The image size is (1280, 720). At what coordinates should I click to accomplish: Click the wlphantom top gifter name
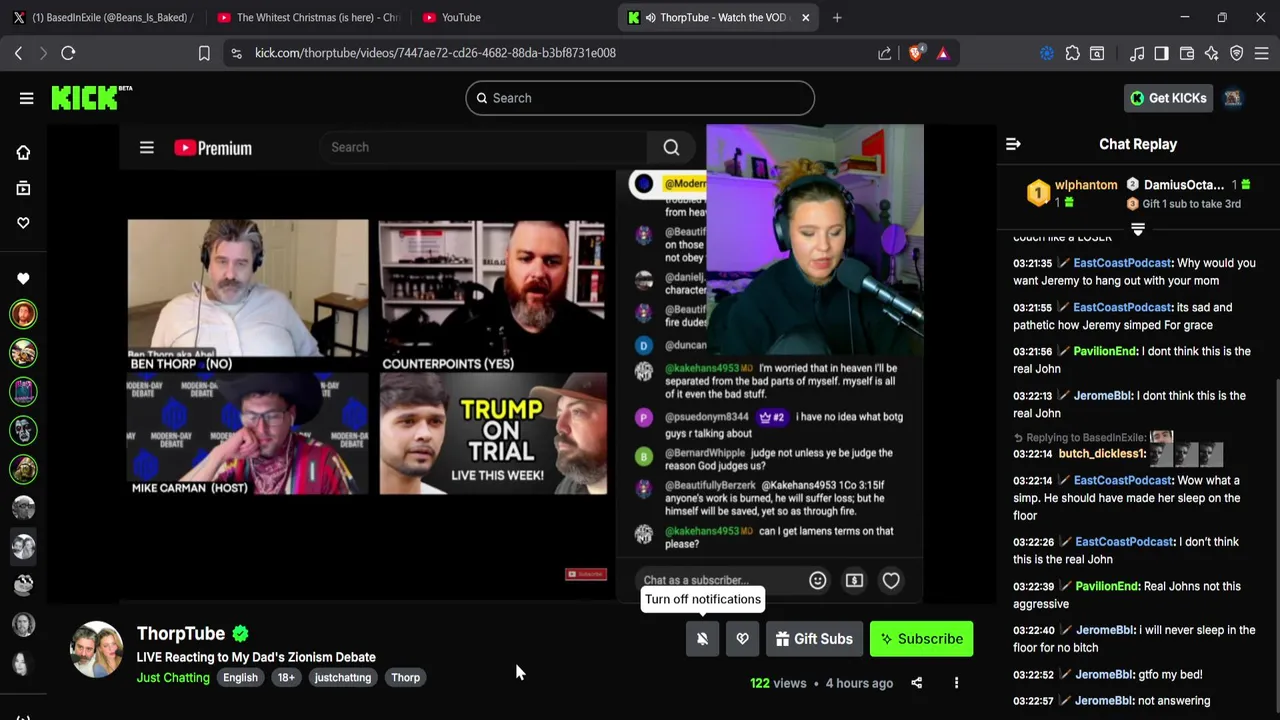pyautogui.click(x=1086, y=185)
